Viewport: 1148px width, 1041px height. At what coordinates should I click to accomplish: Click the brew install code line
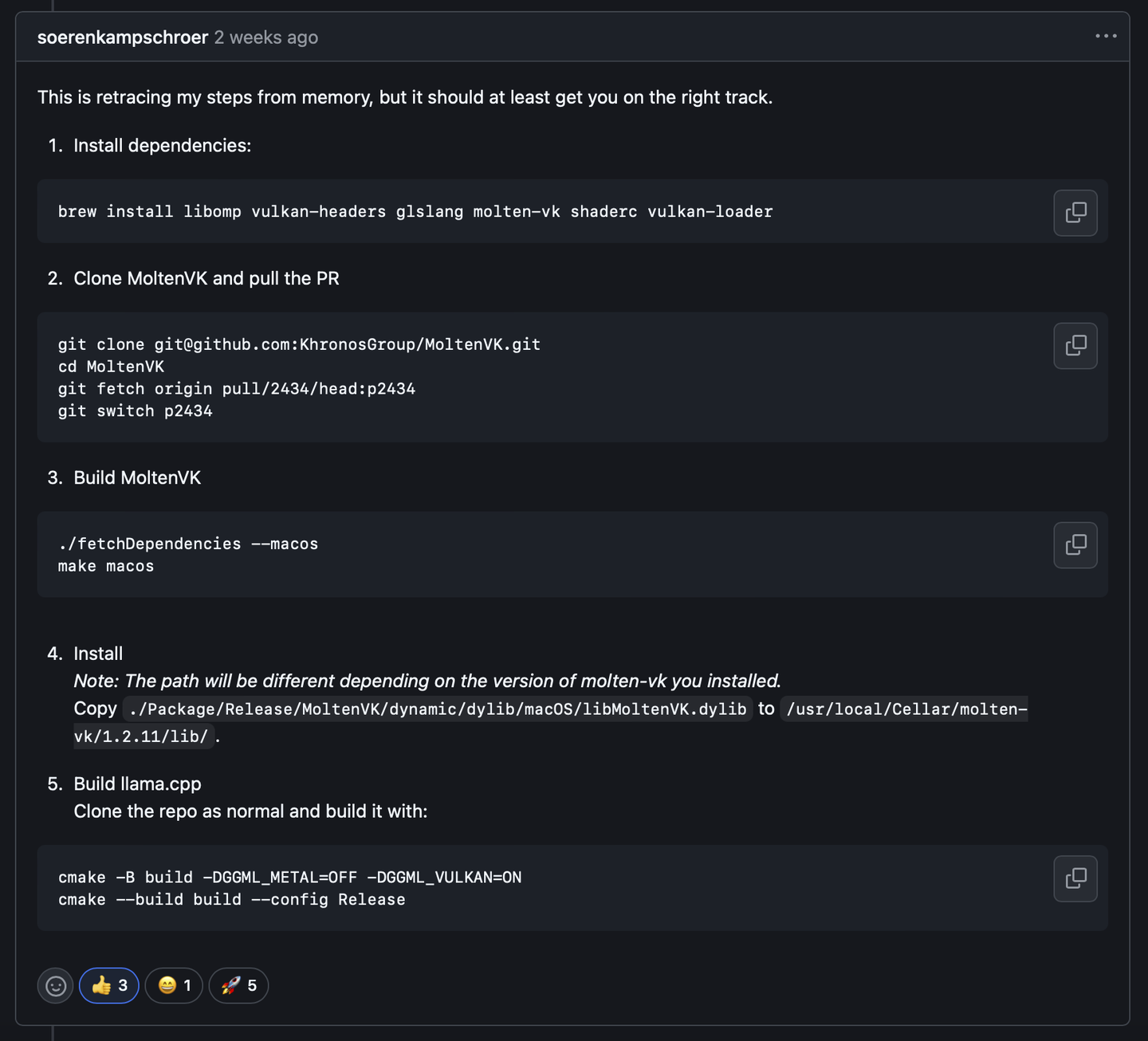(x=415, y=212)
